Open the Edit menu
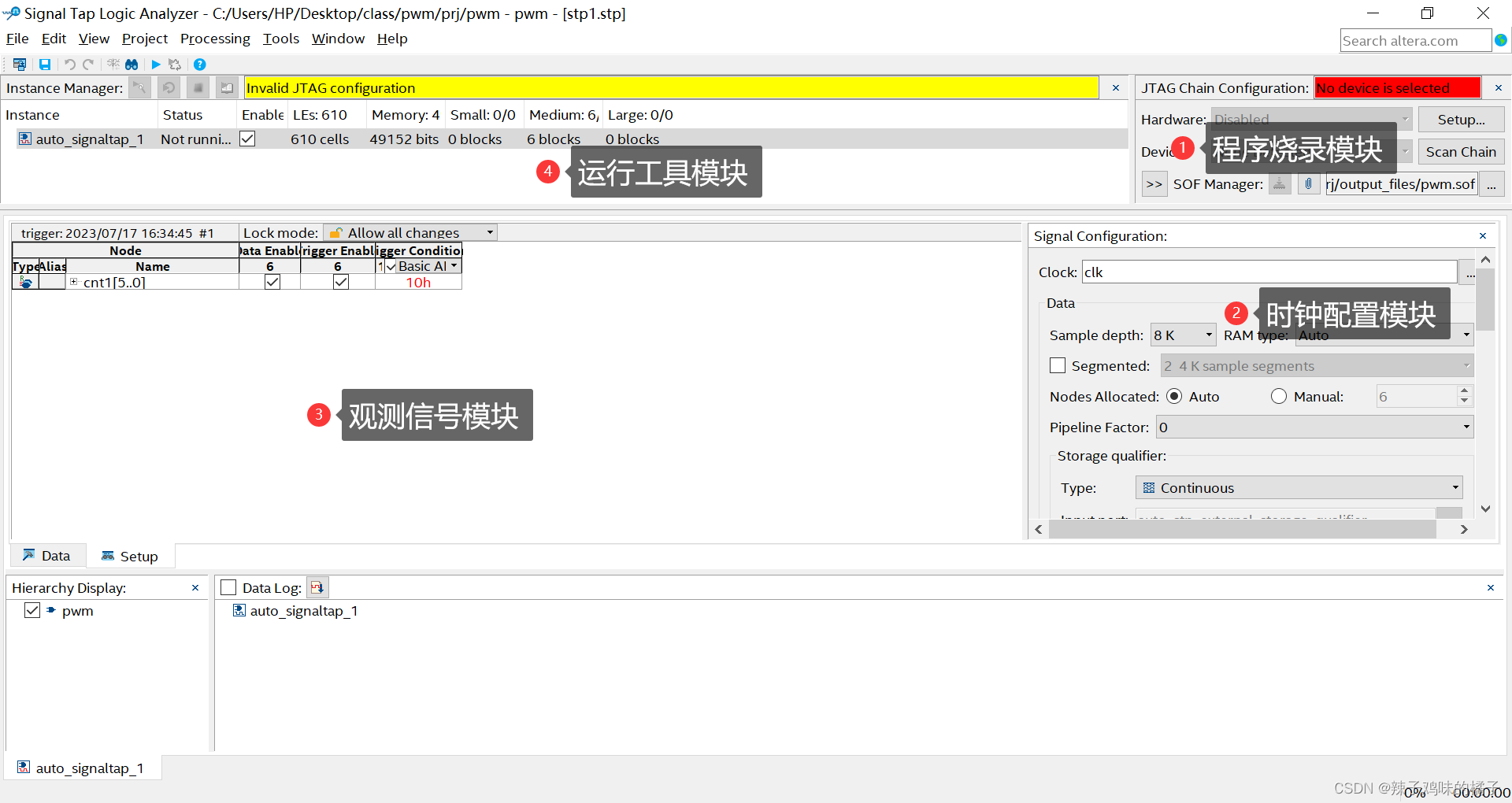 pyautogui.click(x=54, y=39)
